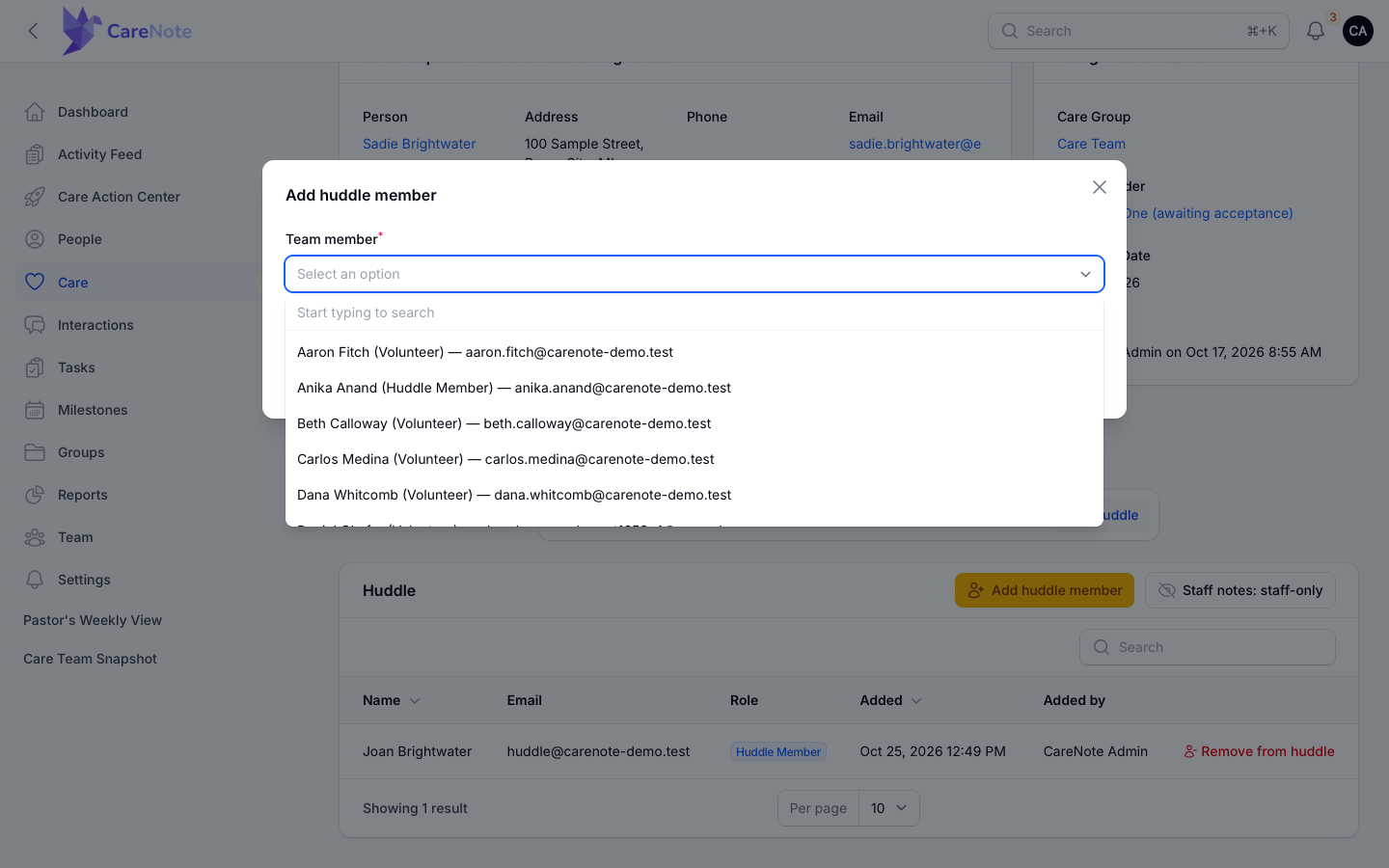Screen dimensions: 1389x868
Task: Open the notifications bell
Action: coord(1316,31)
